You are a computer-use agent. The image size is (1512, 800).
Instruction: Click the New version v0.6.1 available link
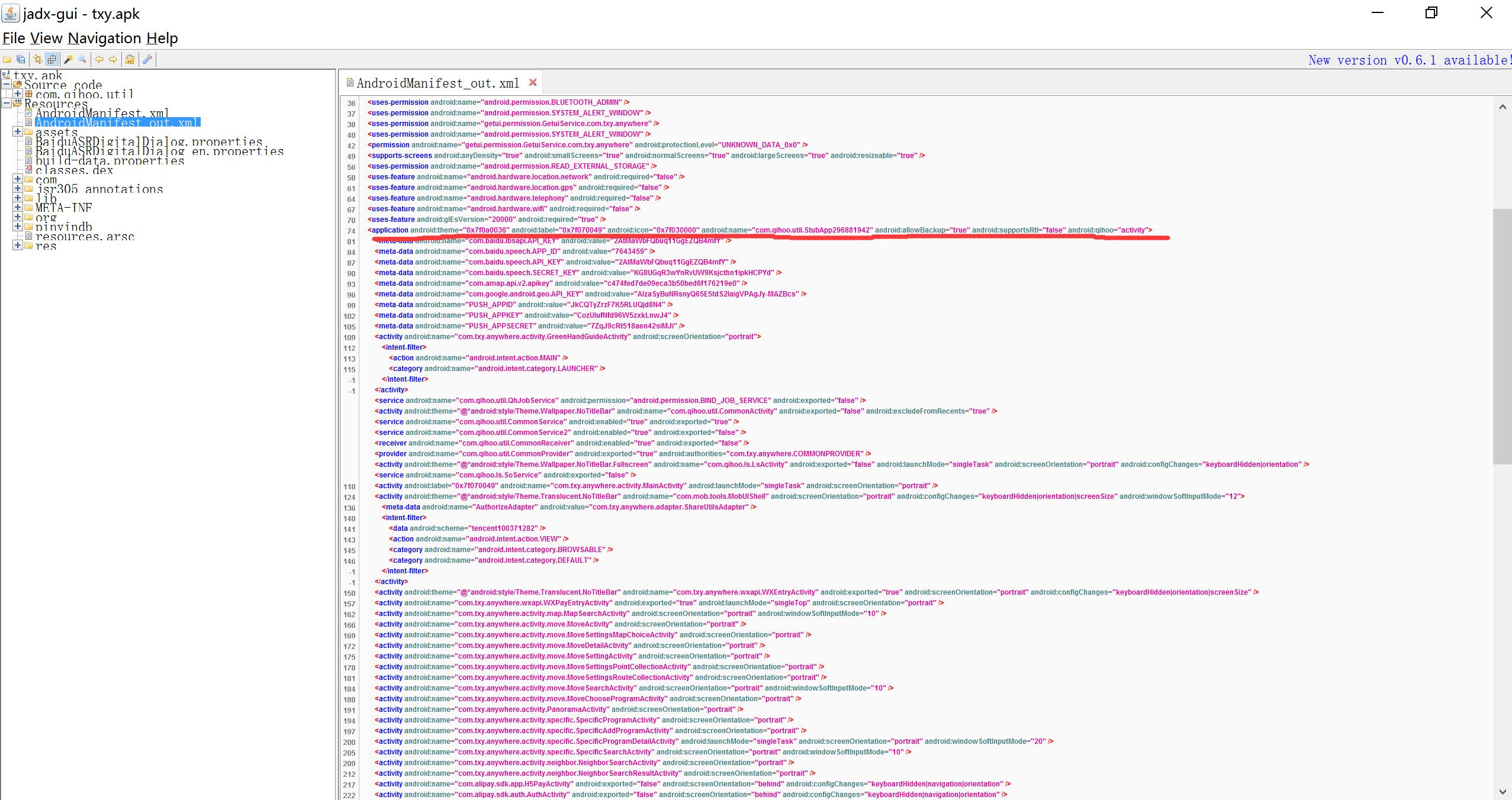click(x=1409, y=60)
